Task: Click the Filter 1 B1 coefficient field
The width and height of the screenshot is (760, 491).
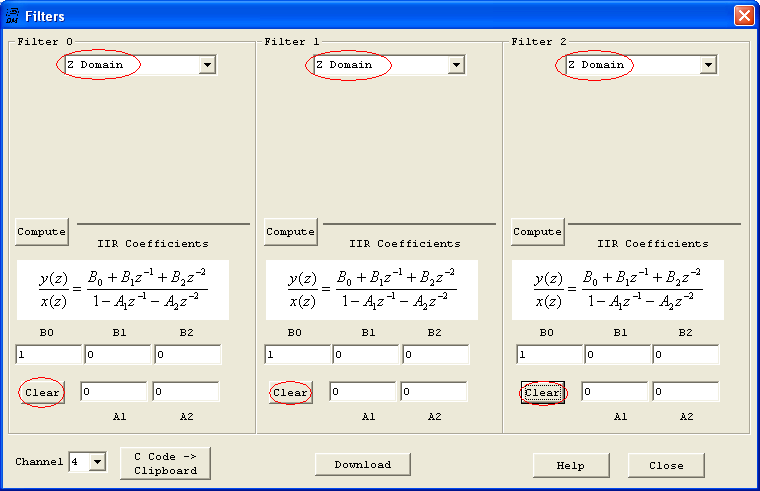Action: click(366, 355)
